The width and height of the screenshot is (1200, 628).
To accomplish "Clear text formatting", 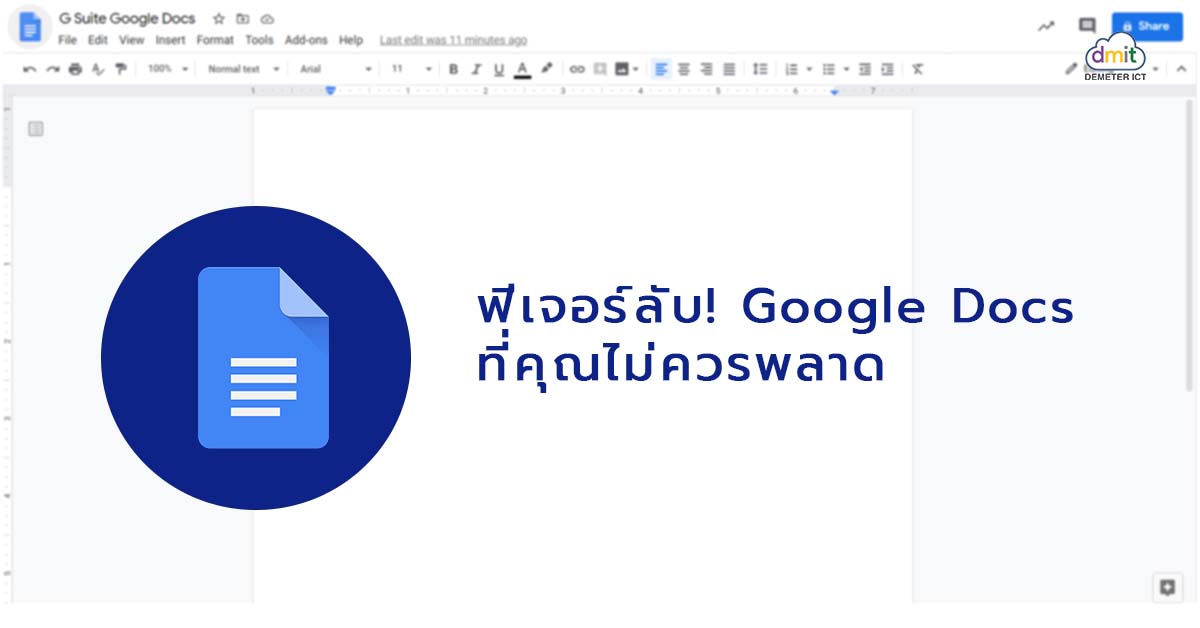I will pyautogui.click(x=918, y=69).
